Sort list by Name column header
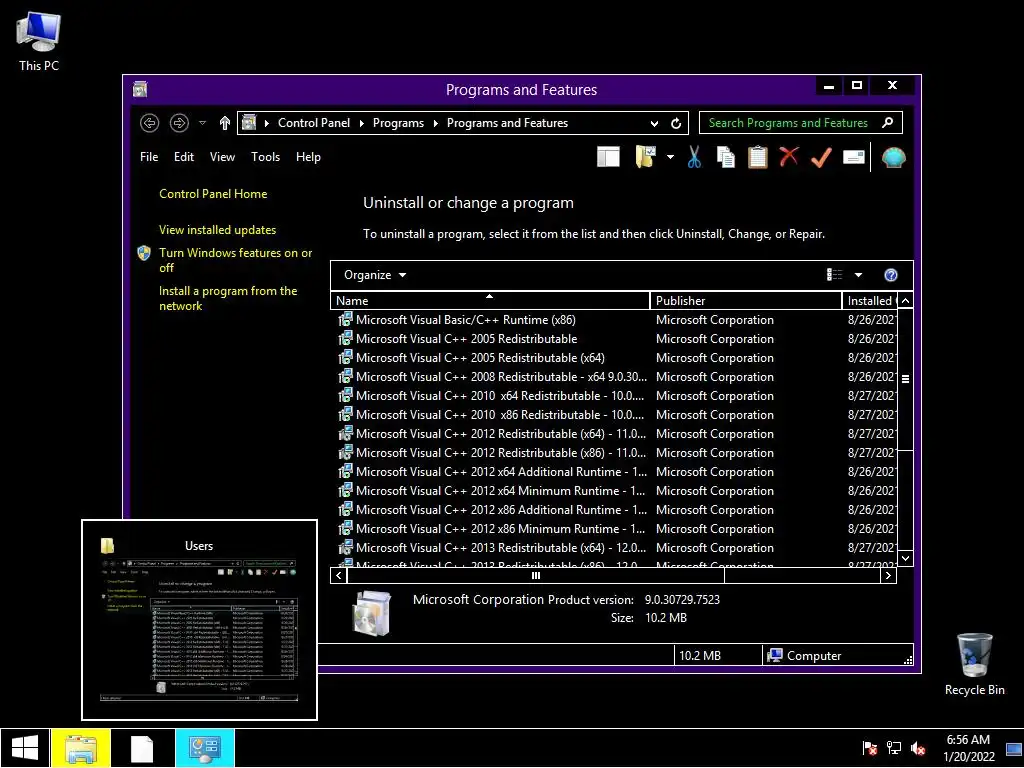The width and height of the screenshot is (1024, 768). [490, 300]
